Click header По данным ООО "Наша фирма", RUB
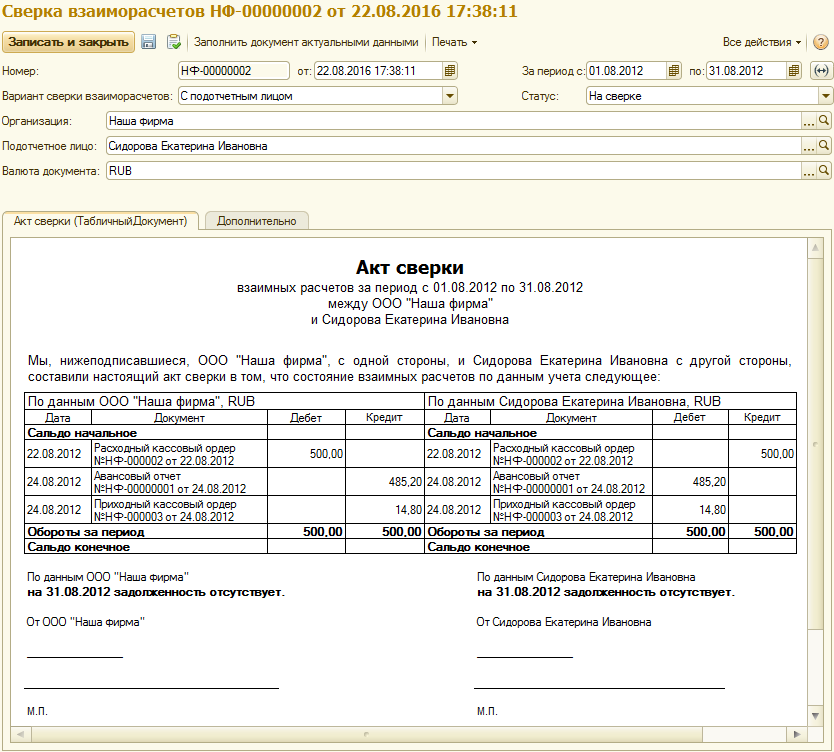Screen dimensions: 834x752 [x=141, y=402]
